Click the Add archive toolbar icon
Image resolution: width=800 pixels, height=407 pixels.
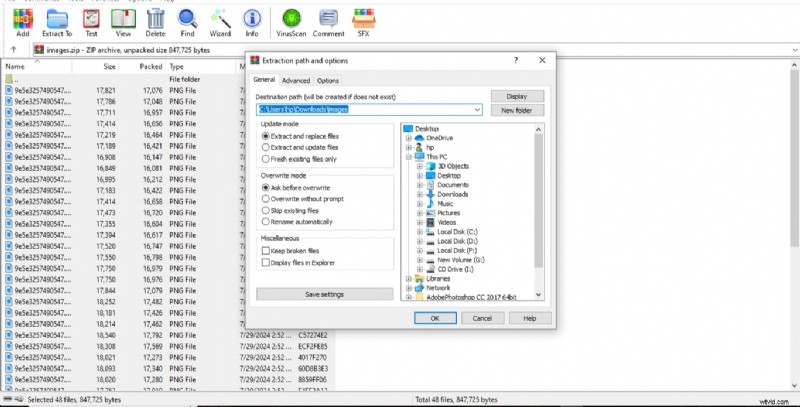[x=22, y=17]
